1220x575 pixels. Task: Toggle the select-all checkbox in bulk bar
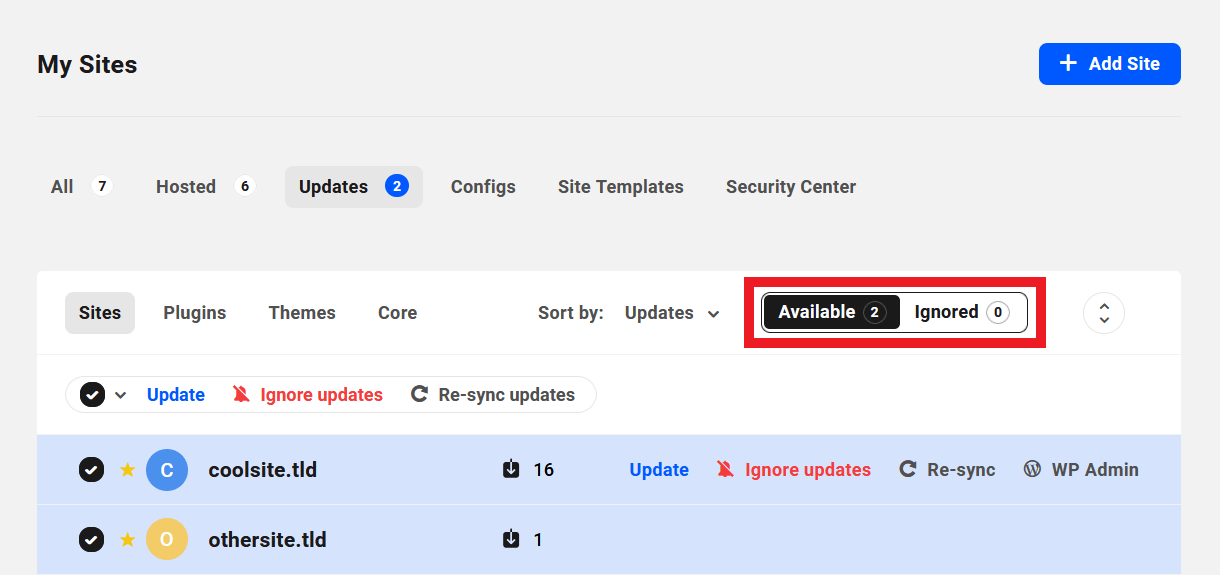coord(92,395)
